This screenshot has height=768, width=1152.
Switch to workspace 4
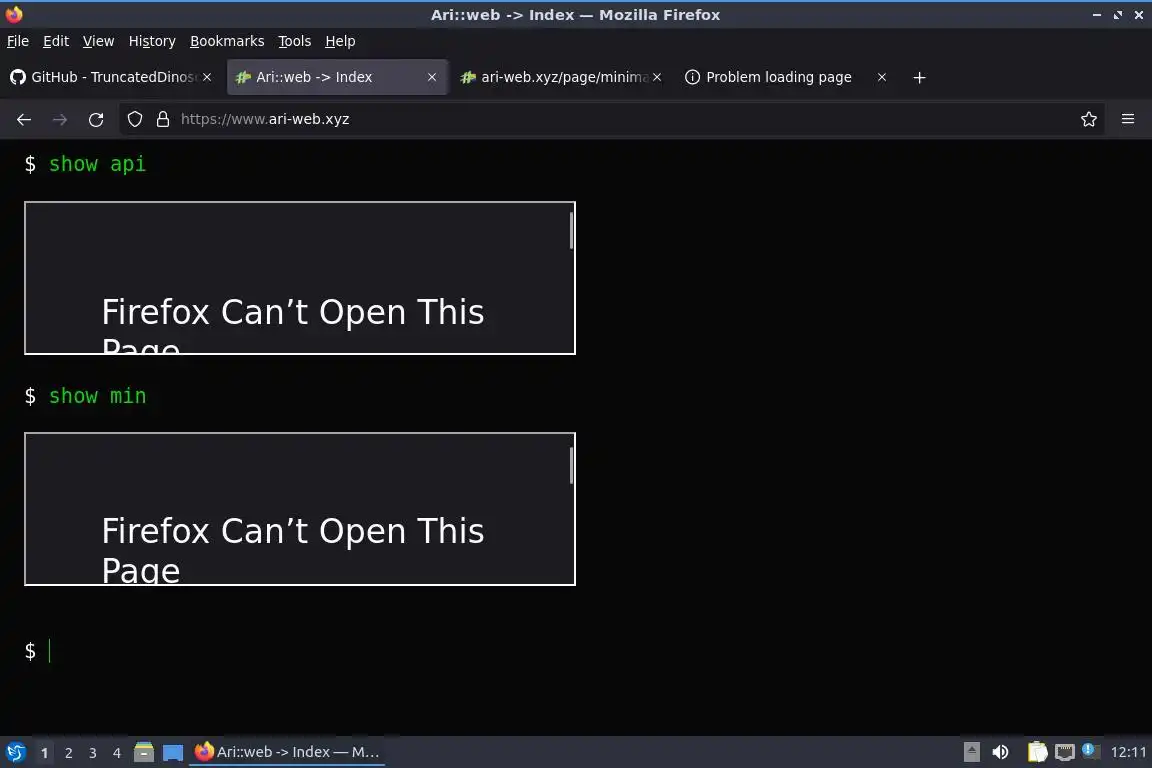point(117,753)
